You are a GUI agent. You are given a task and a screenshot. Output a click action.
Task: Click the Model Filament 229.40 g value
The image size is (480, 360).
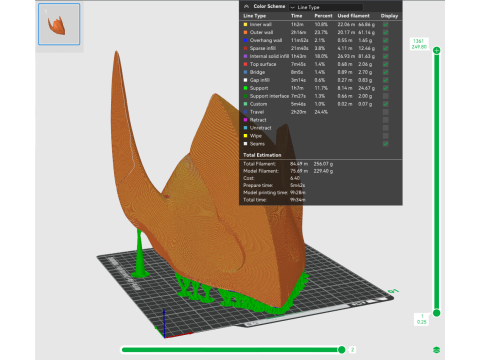(323, 171)
